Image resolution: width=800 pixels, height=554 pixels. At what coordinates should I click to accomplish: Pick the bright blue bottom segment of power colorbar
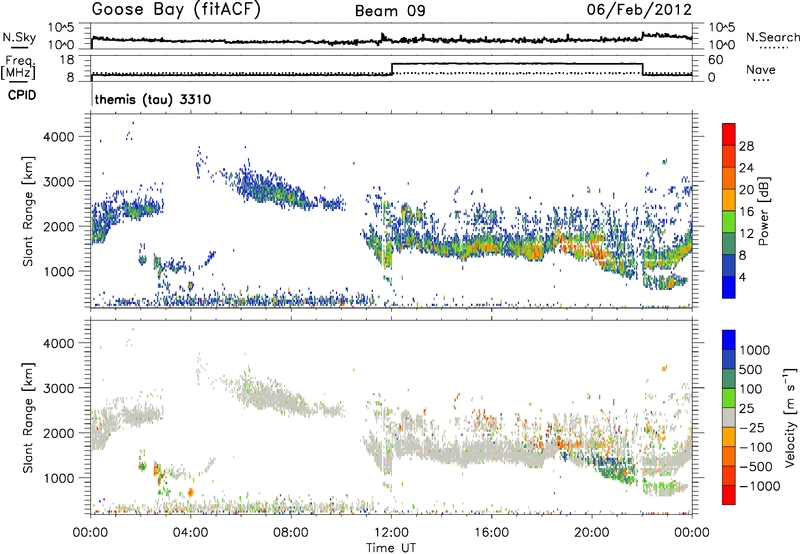pyautogui.click(x=729, y=287)
